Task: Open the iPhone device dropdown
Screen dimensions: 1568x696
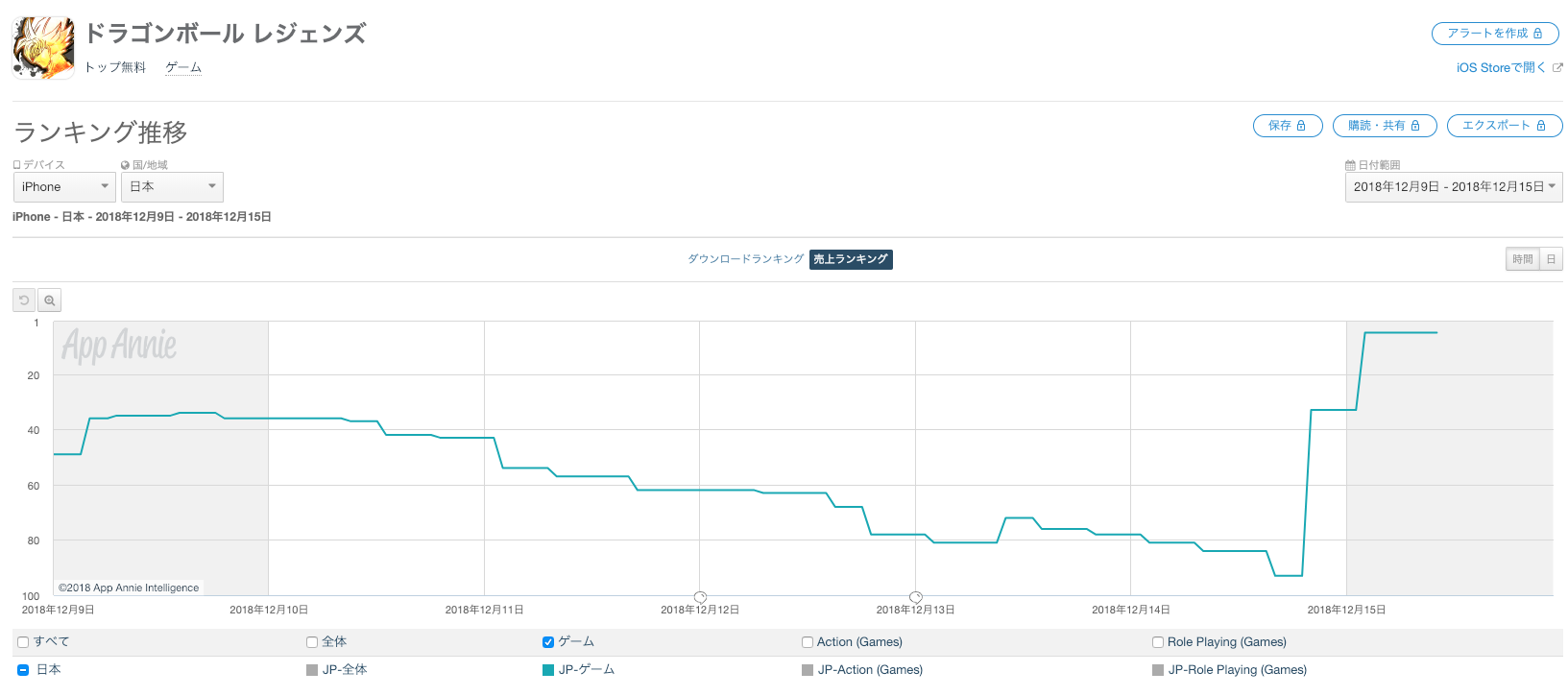Action: coord(64,187)
